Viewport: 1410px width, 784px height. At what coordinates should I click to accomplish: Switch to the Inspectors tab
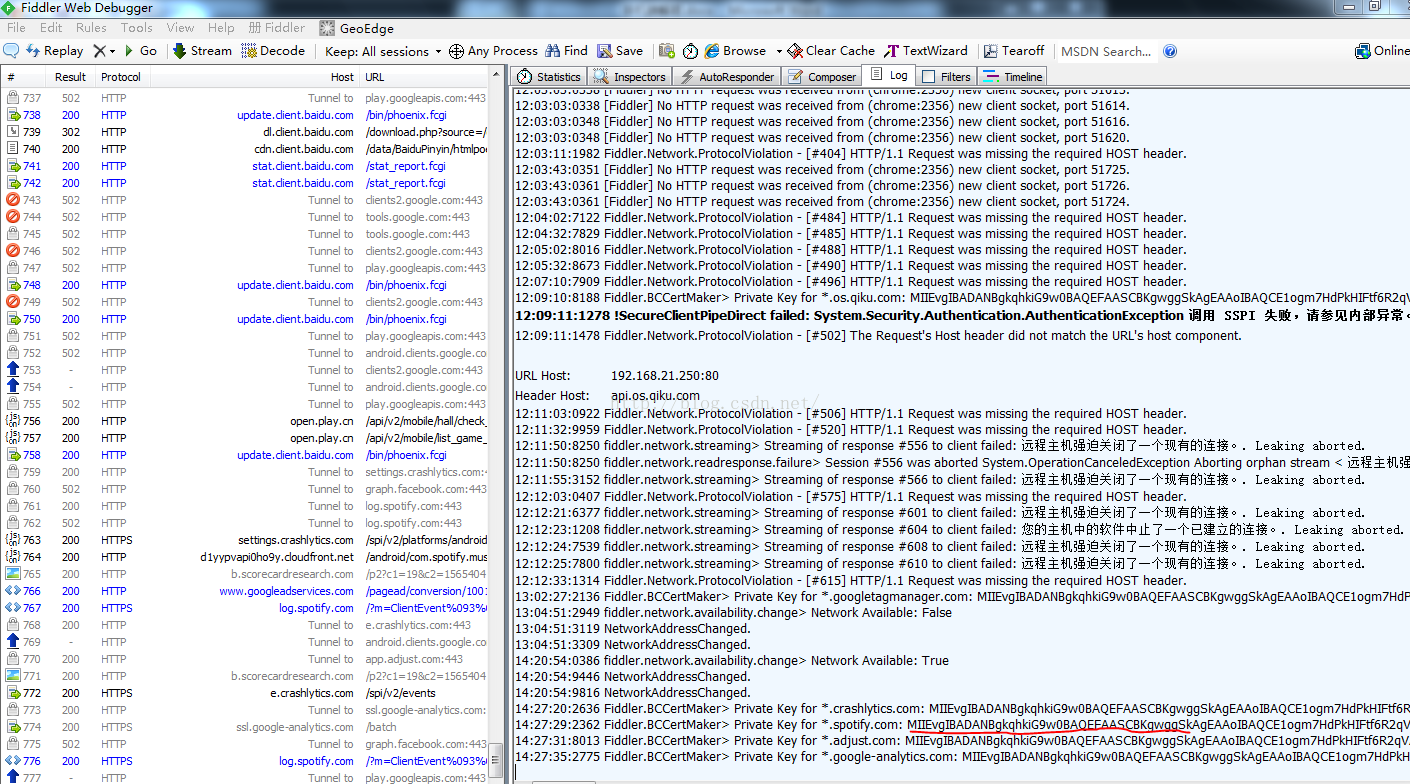pyautogui.click(x=630, y=76)
